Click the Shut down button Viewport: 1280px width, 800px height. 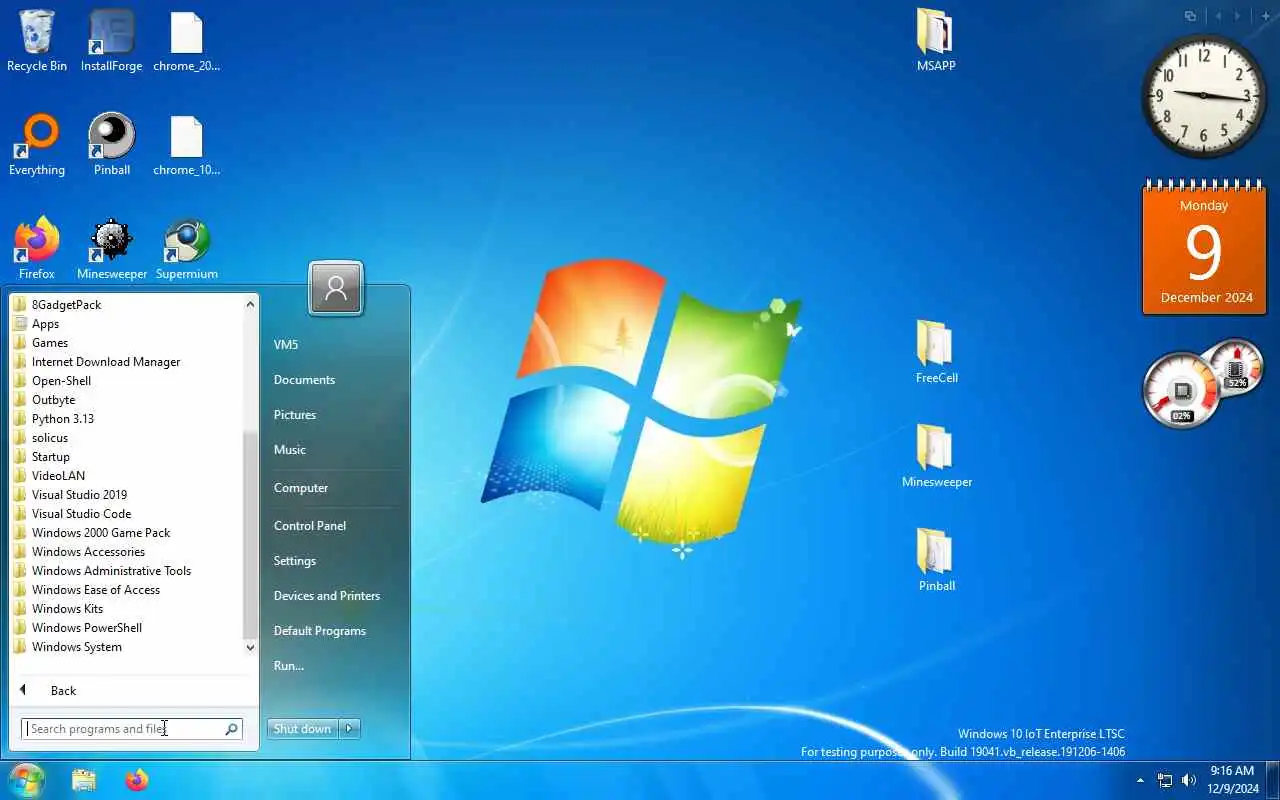(x=303, y=729)
